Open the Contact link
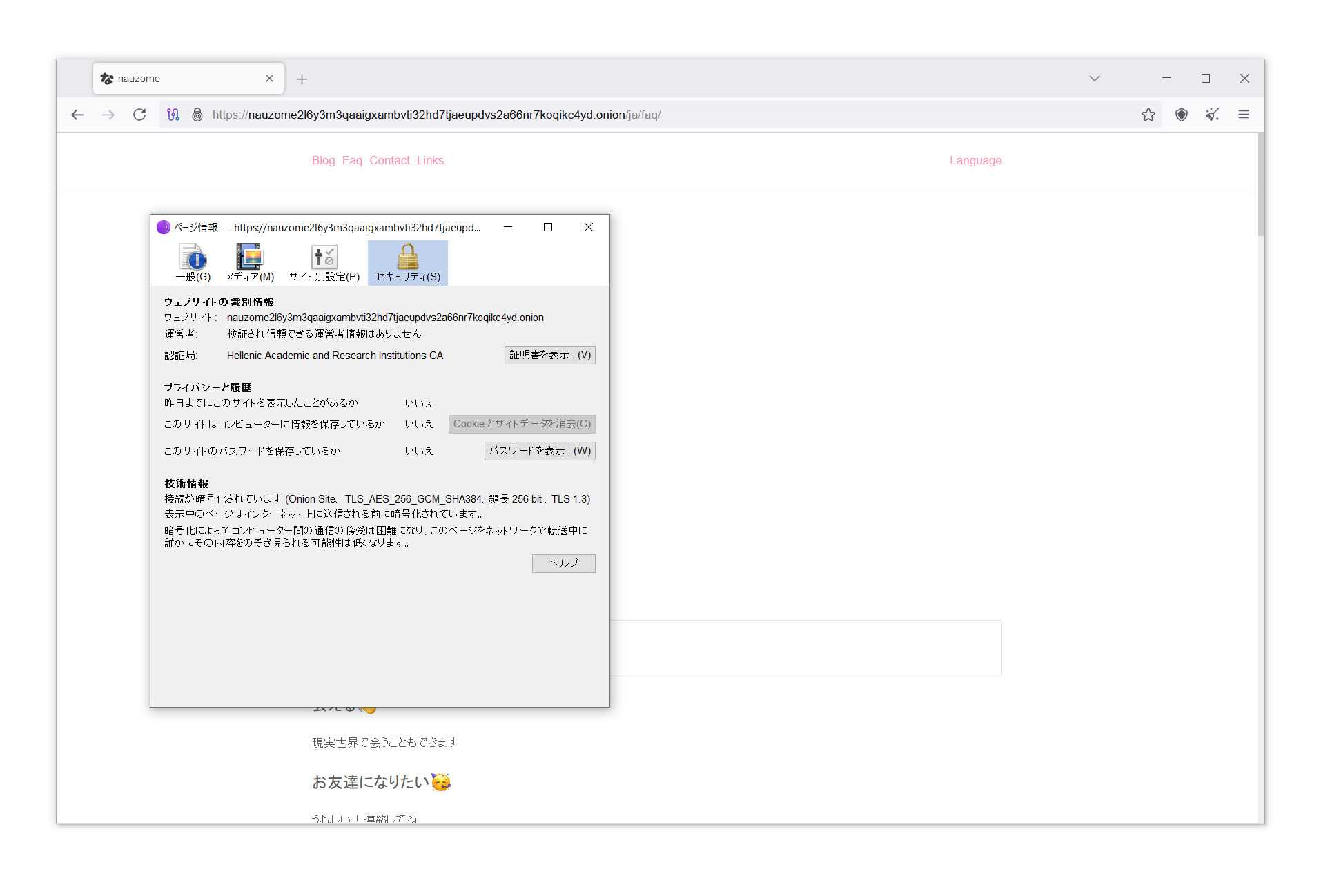The image size is (1330, 896). coord(389,160)
